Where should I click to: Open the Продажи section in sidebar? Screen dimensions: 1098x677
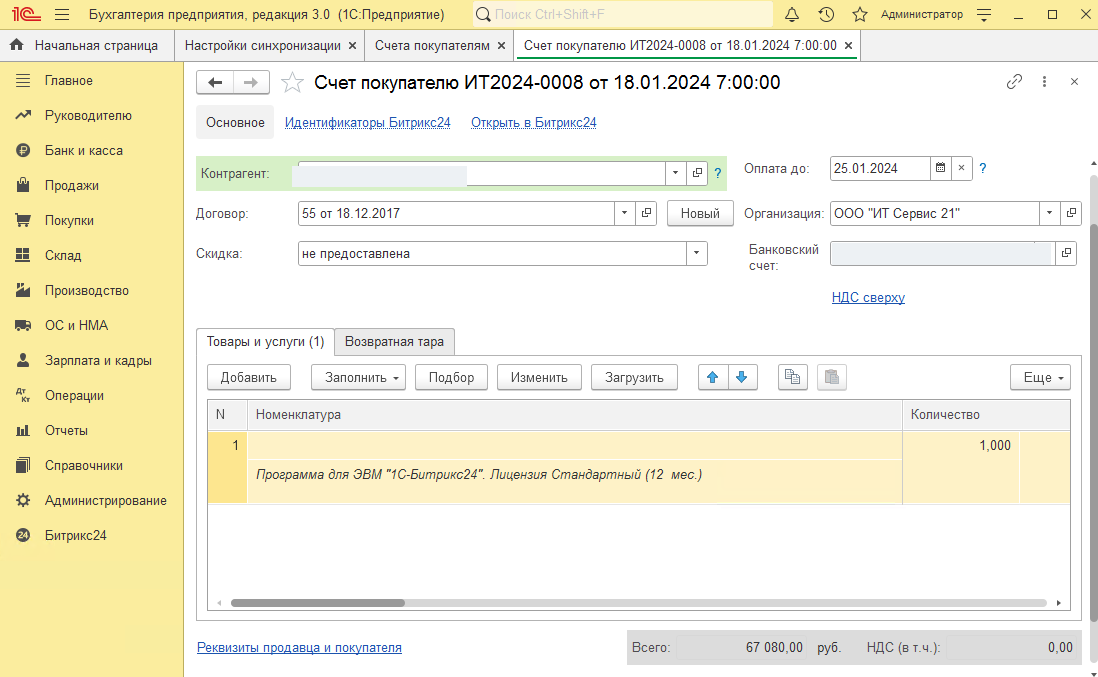tap(72, 186)
